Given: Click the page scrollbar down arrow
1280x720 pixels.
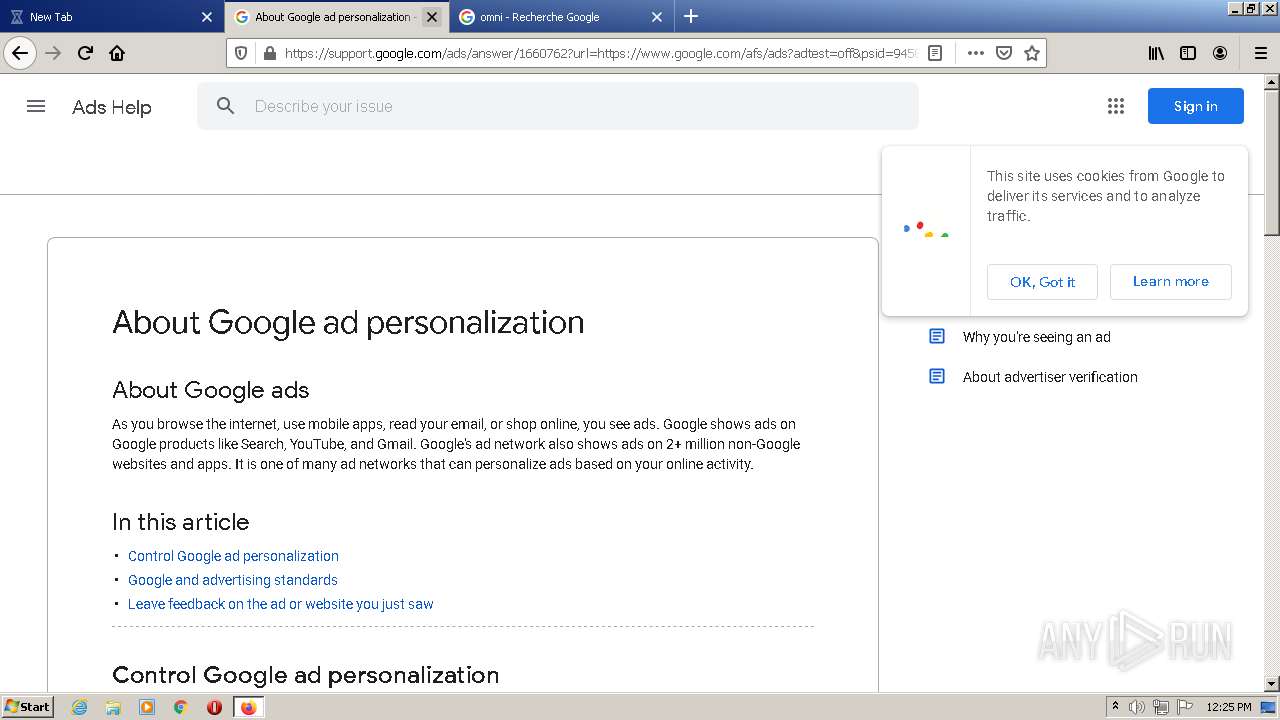Looking at the screenshot, I should tap(1272, 684).
